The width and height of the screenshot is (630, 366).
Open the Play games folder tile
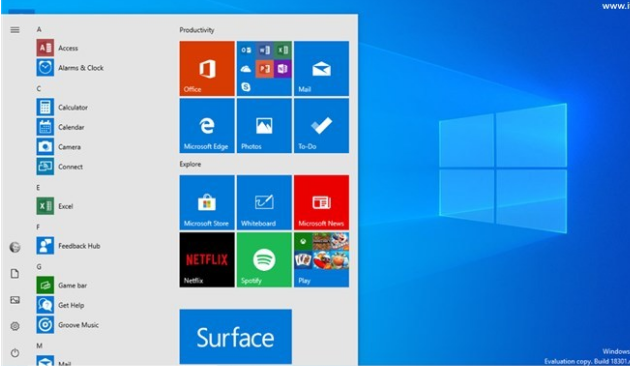coord(321,260)
